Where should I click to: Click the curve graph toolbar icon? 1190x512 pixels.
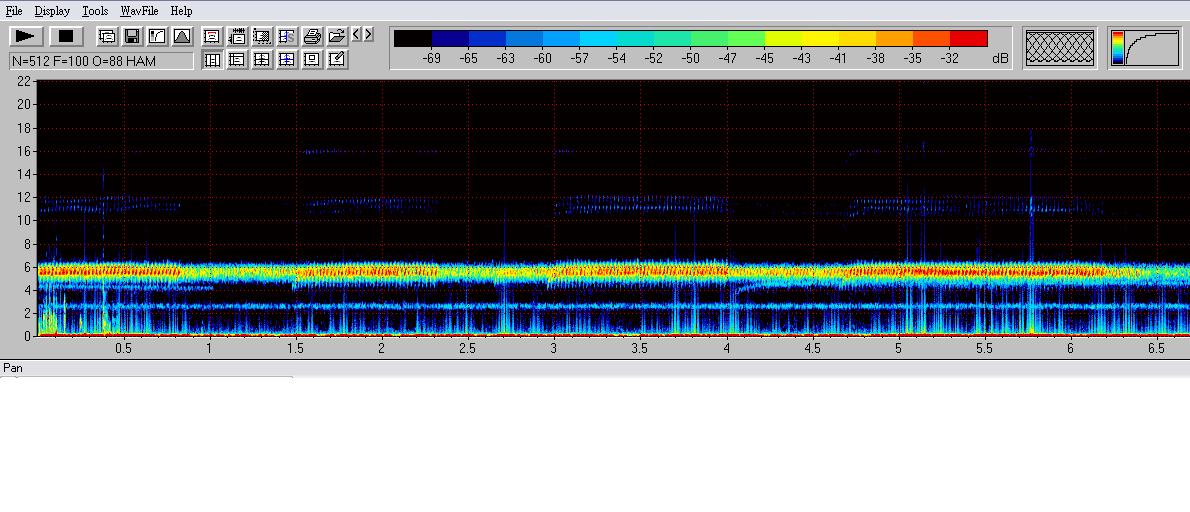coord(157,37)
